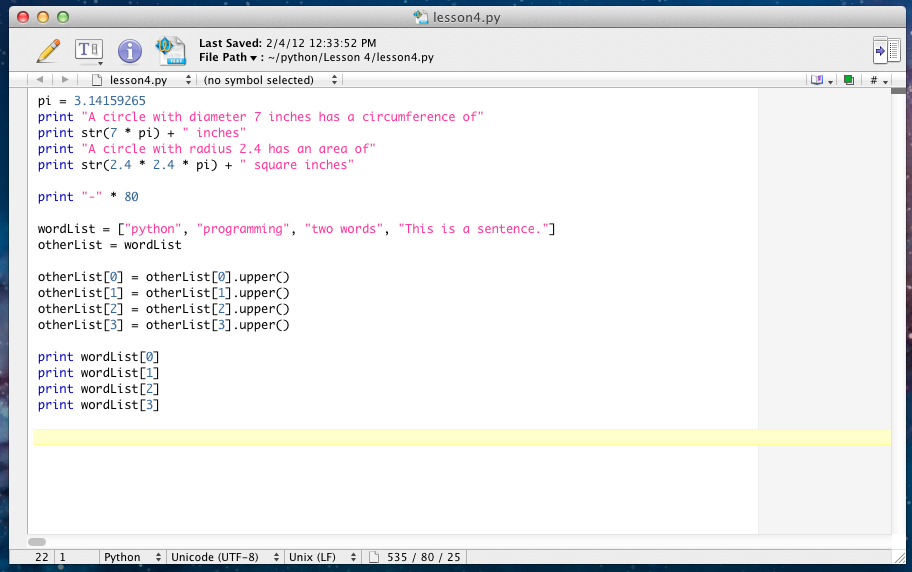912x572 pixels.
Task: Expand the File Path dropdown arrow
Action: [x=253, y=58]
